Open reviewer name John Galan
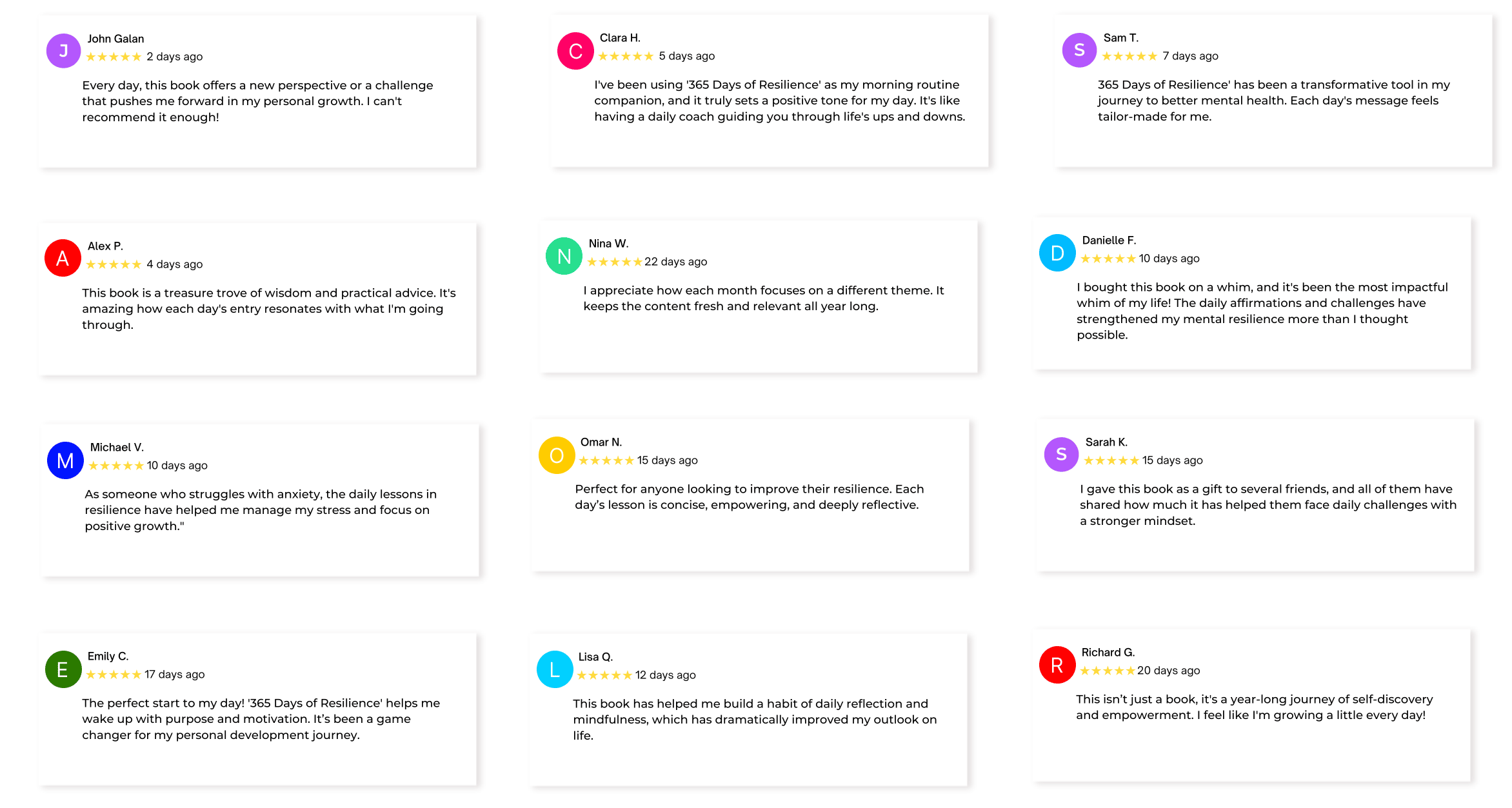The height and width of the screenshot is (808, 1512). [x=116, y=39]
